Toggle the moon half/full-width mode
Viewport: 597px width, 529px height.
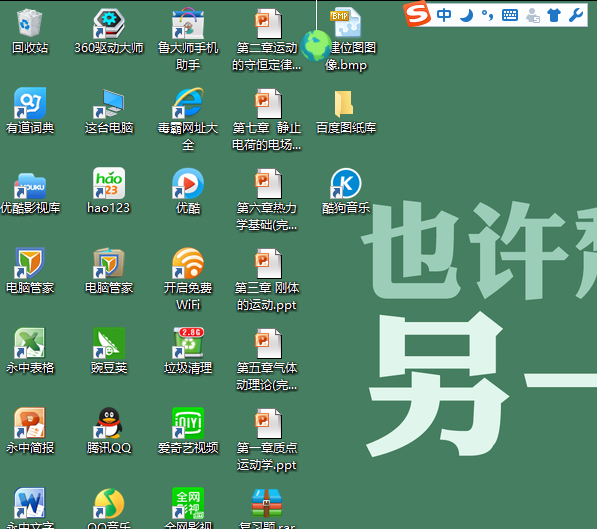tap(467, 15)
